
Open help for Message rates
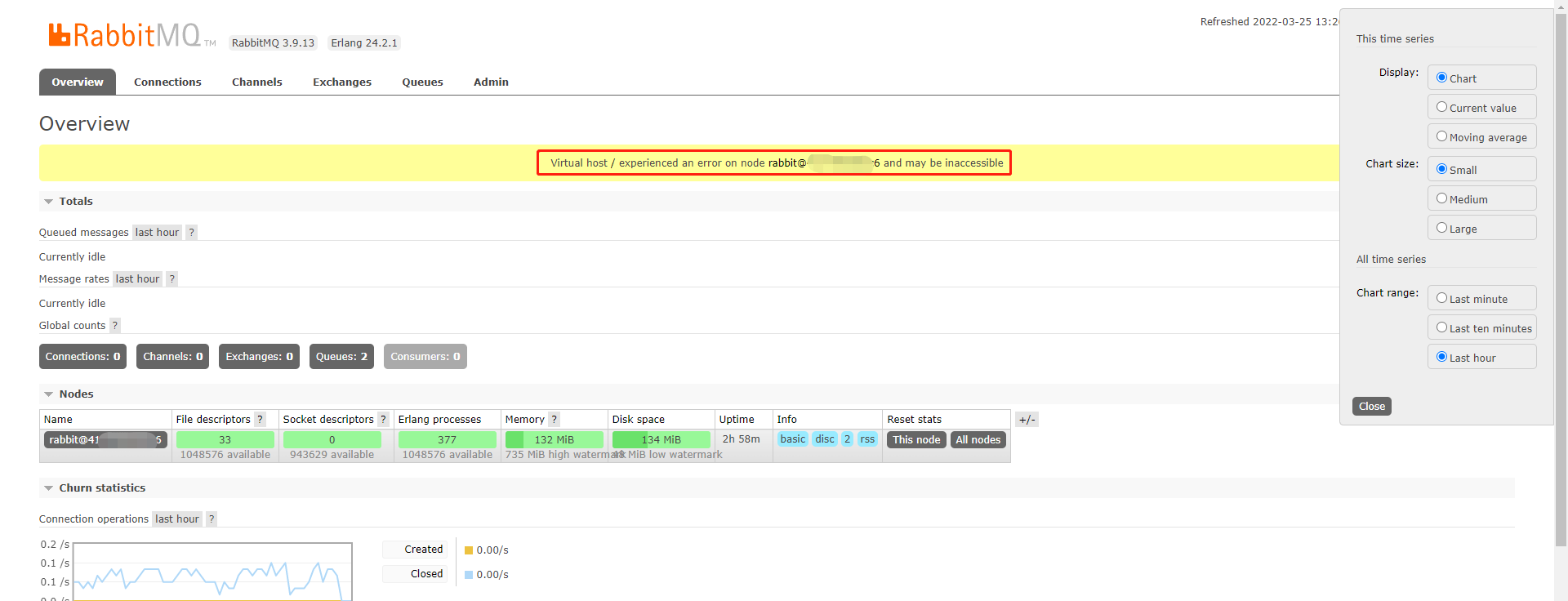click(x=172, y=279)
